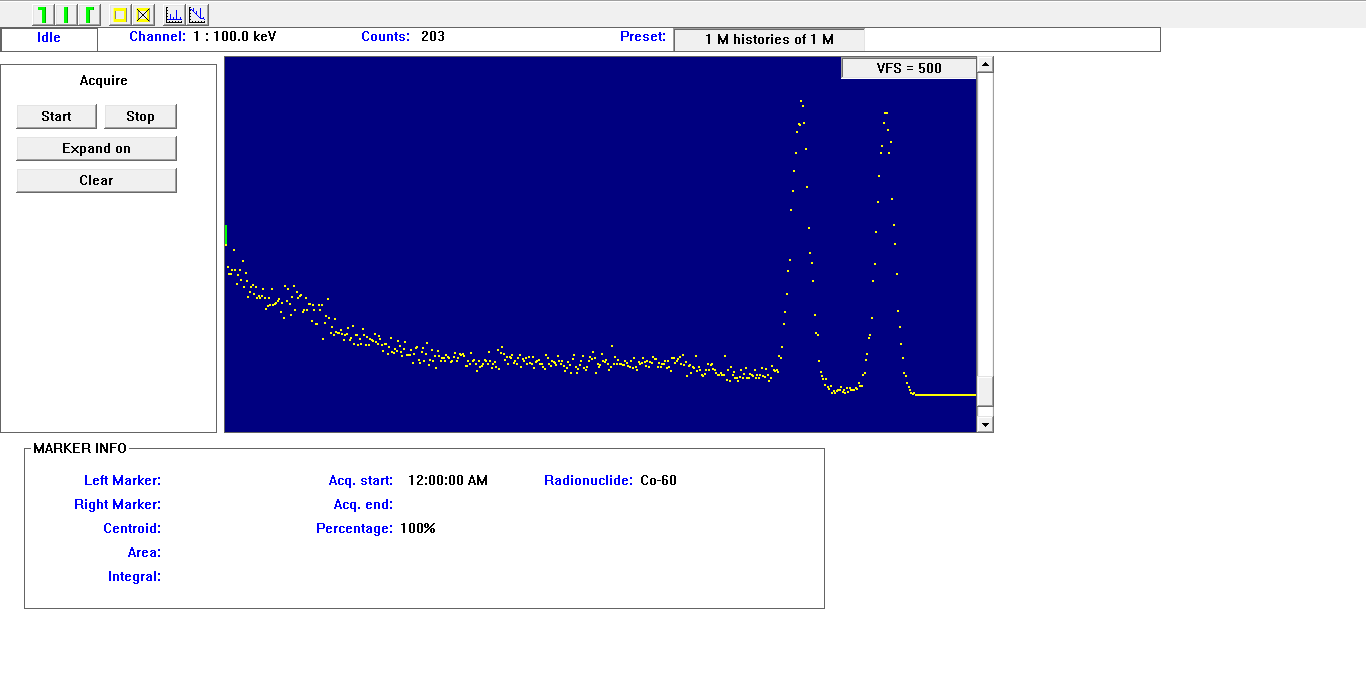Switch to the logarithmic decay plot icon

[198, 14]
